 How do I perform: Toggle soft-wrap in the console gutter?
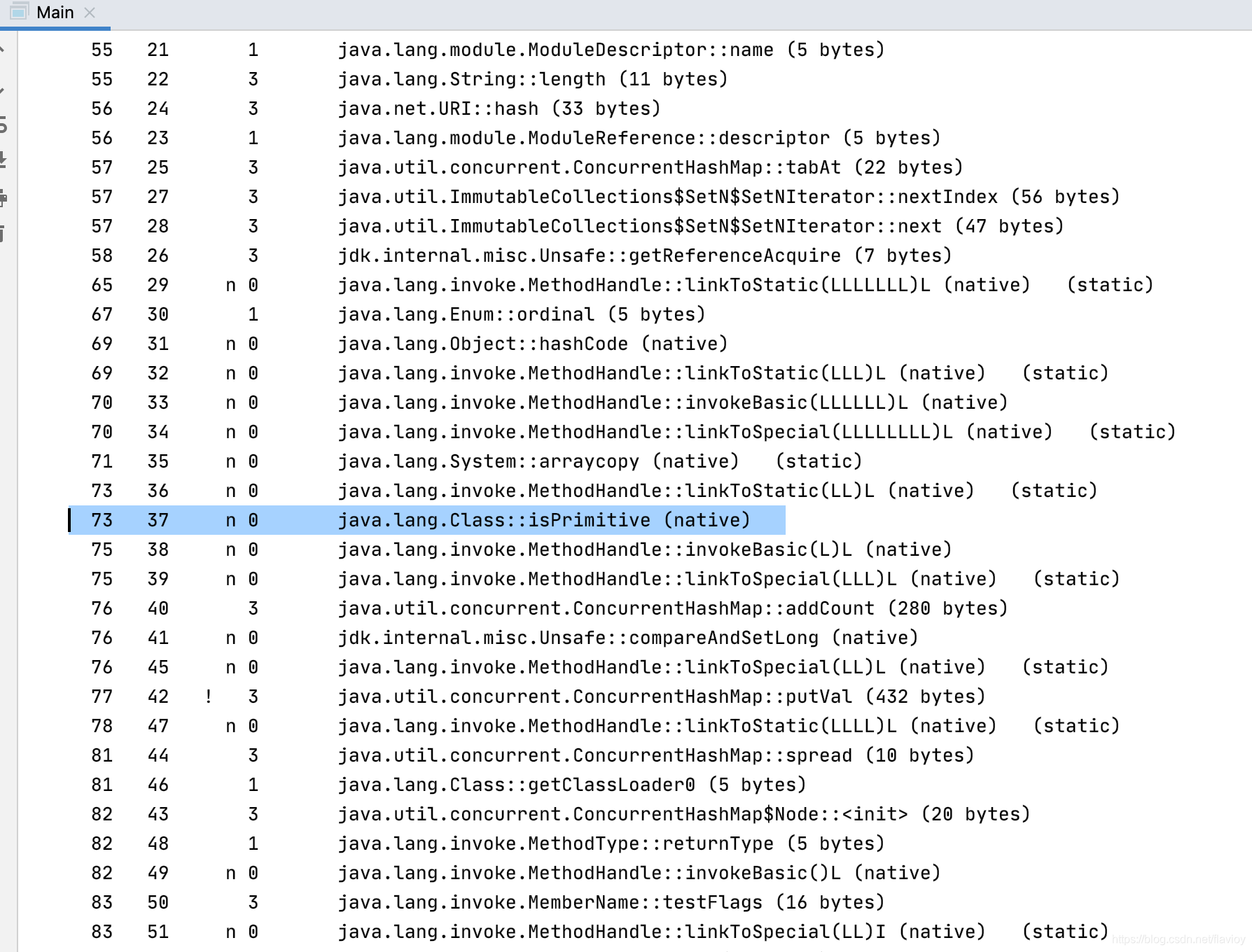[4, 126]
